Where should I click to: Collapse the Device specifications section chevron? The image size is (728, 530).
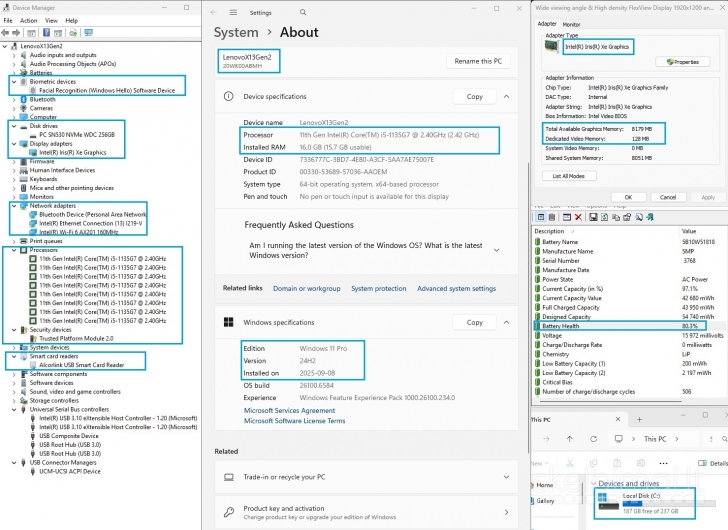click(x=507, y=97)
